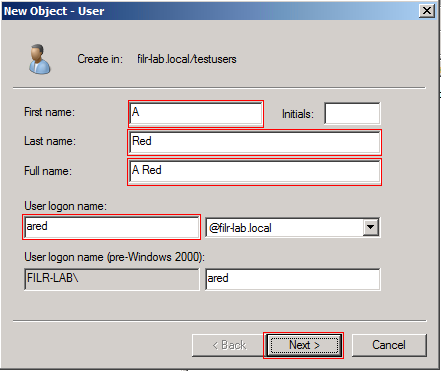
Task: Click the Initials: label
Action: click(298, 114)
